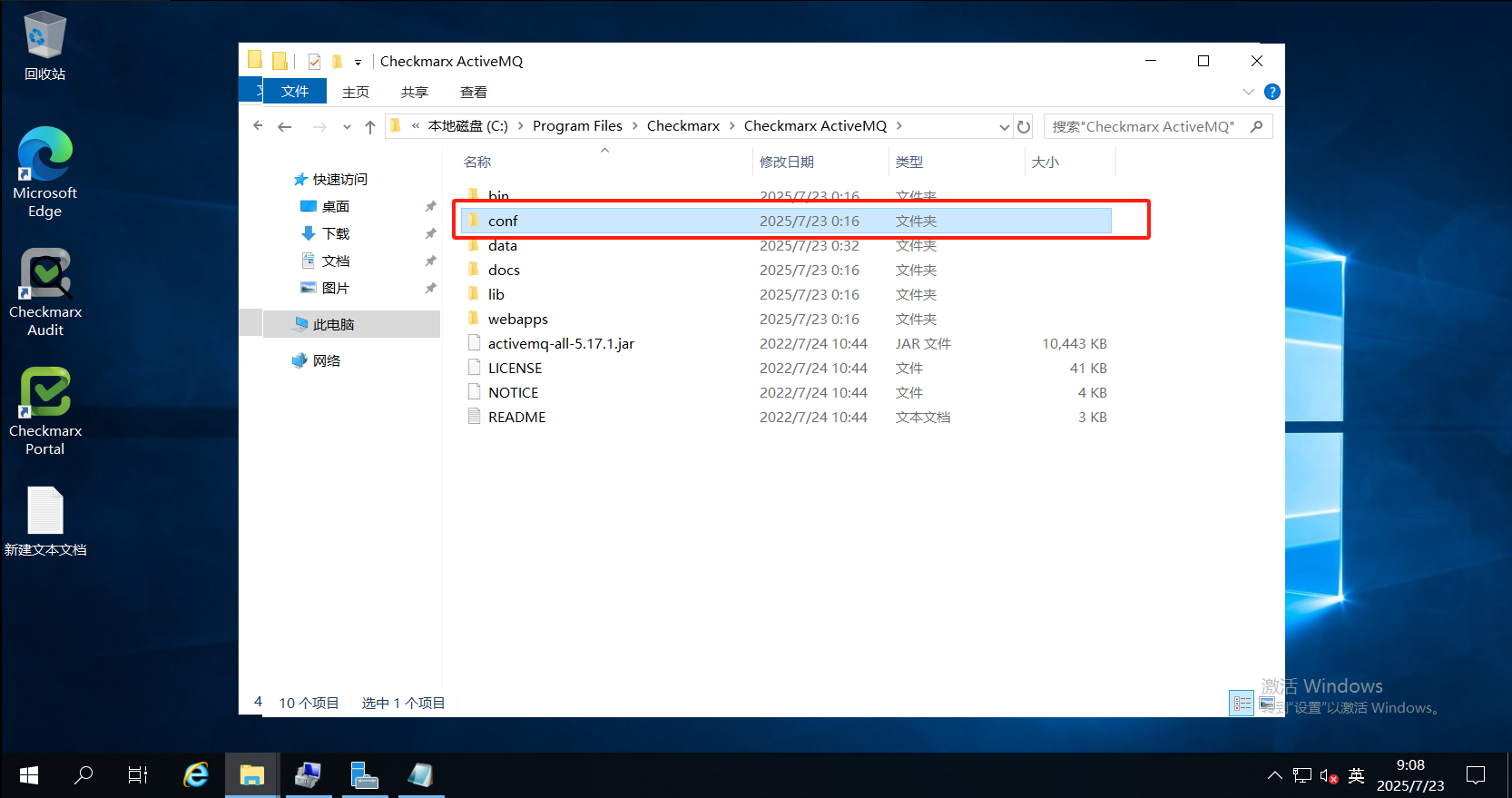The width and height of the screenshot is (1512, 798).
Task: Click the search magnifier icon
Action: point(1257,126)
